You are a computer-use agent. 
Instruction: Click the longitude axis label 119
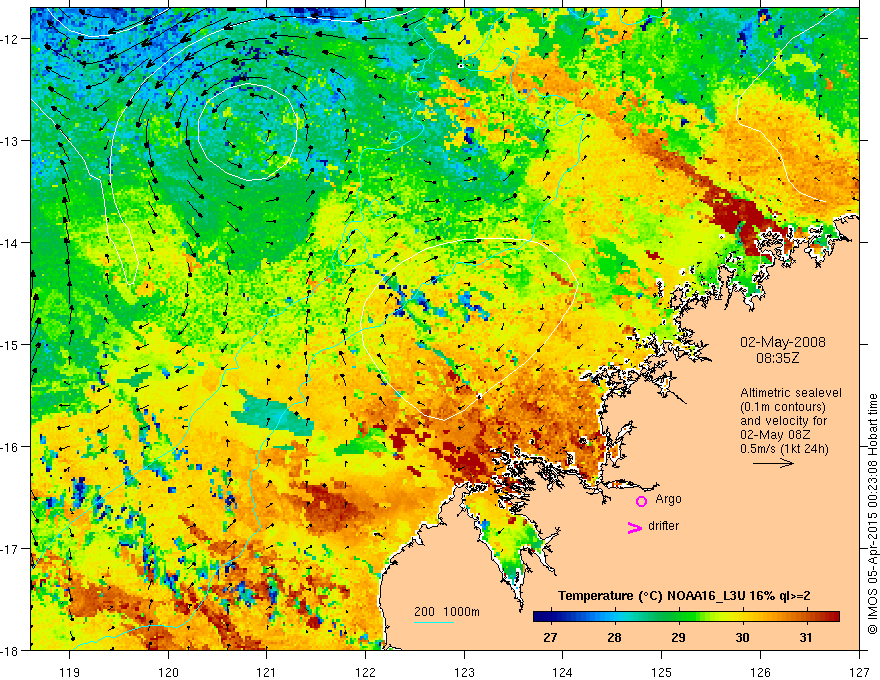coord(70,672)
